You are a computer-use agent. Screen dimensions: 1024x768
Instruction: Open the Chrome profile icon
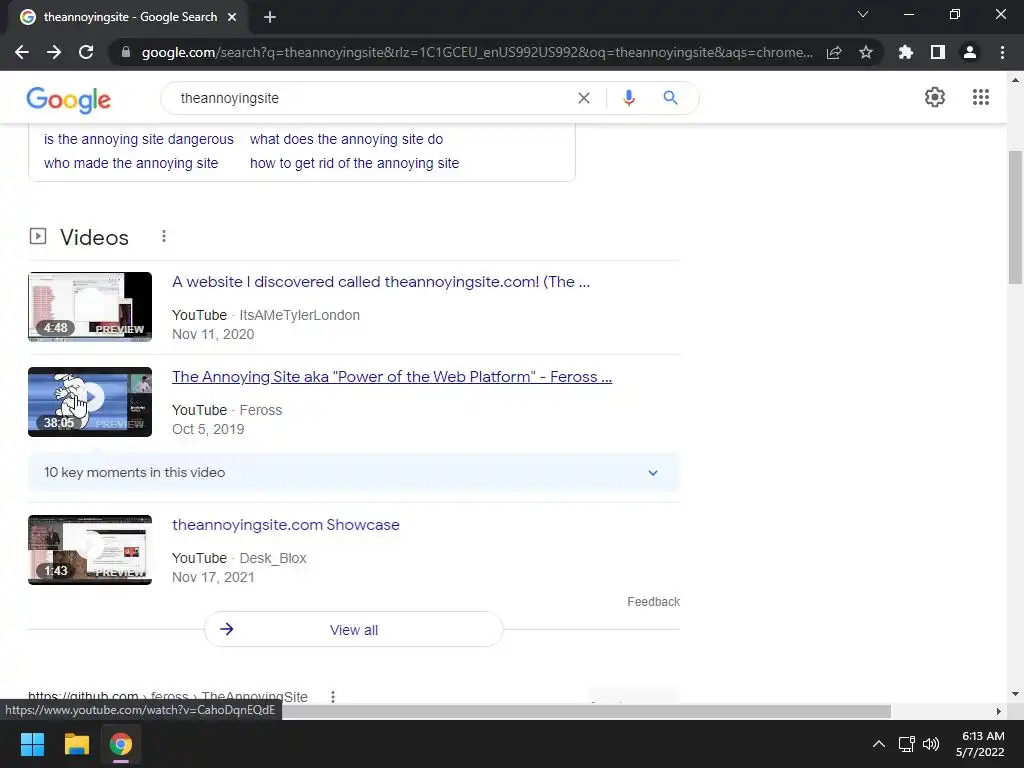click(x=970, y=52)
